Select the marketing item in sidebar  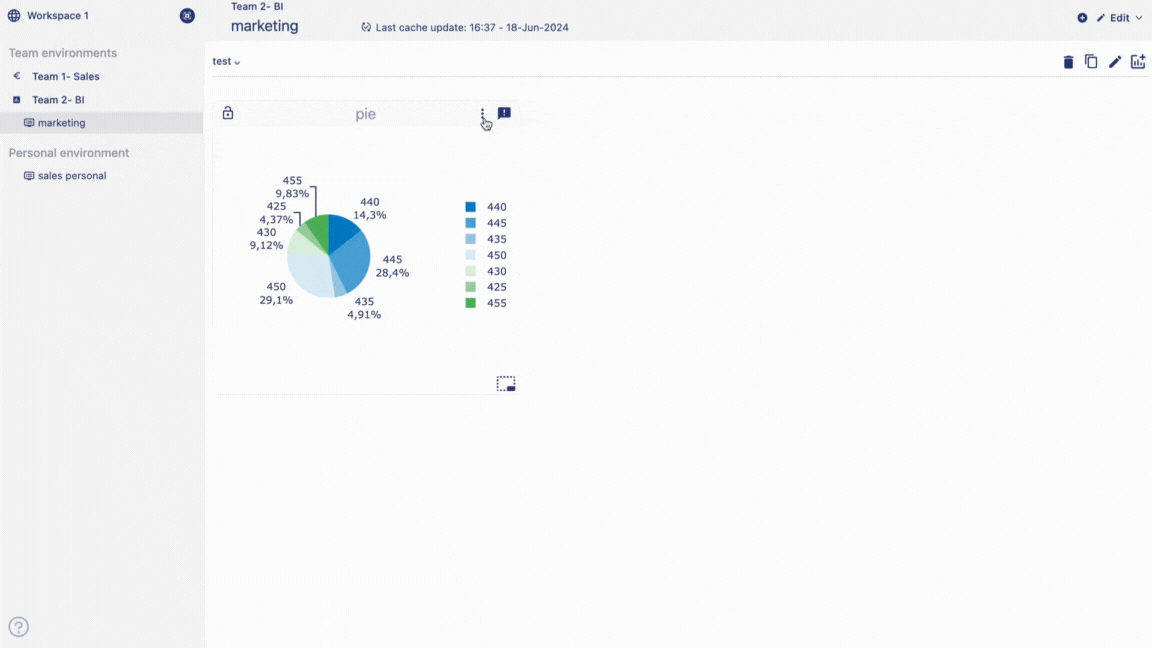pos(61,123)
